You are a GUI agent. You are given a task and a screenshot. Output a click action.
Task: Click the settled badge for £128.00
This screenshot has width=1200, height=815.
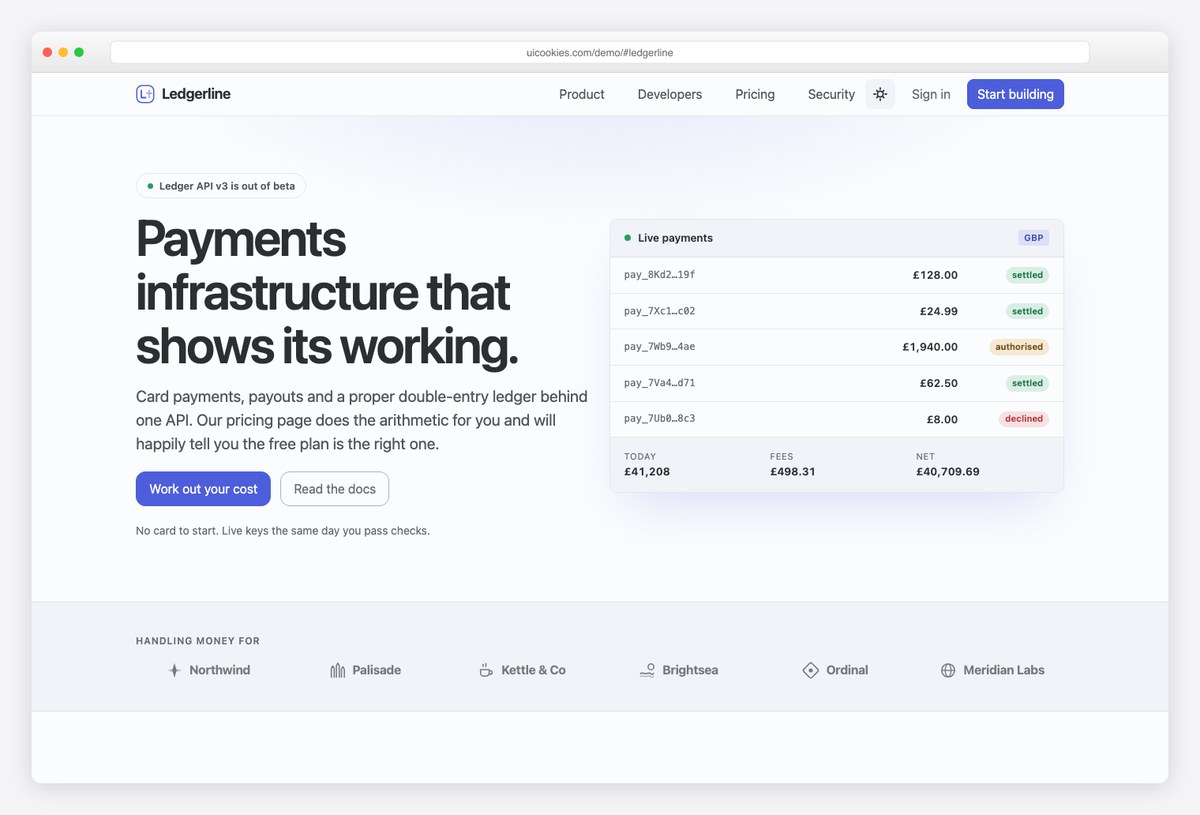point(1027,275)
